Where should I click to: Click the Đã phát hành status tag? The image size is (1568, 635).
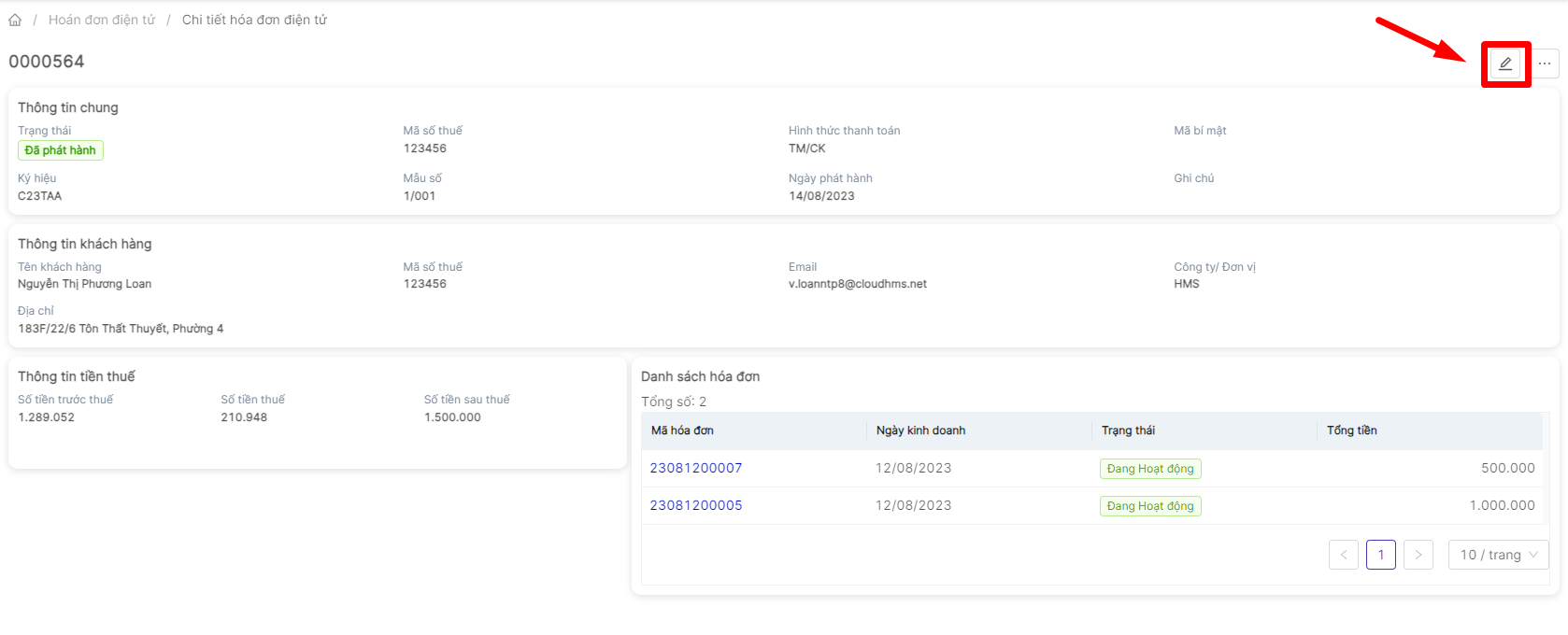[61, 150]
